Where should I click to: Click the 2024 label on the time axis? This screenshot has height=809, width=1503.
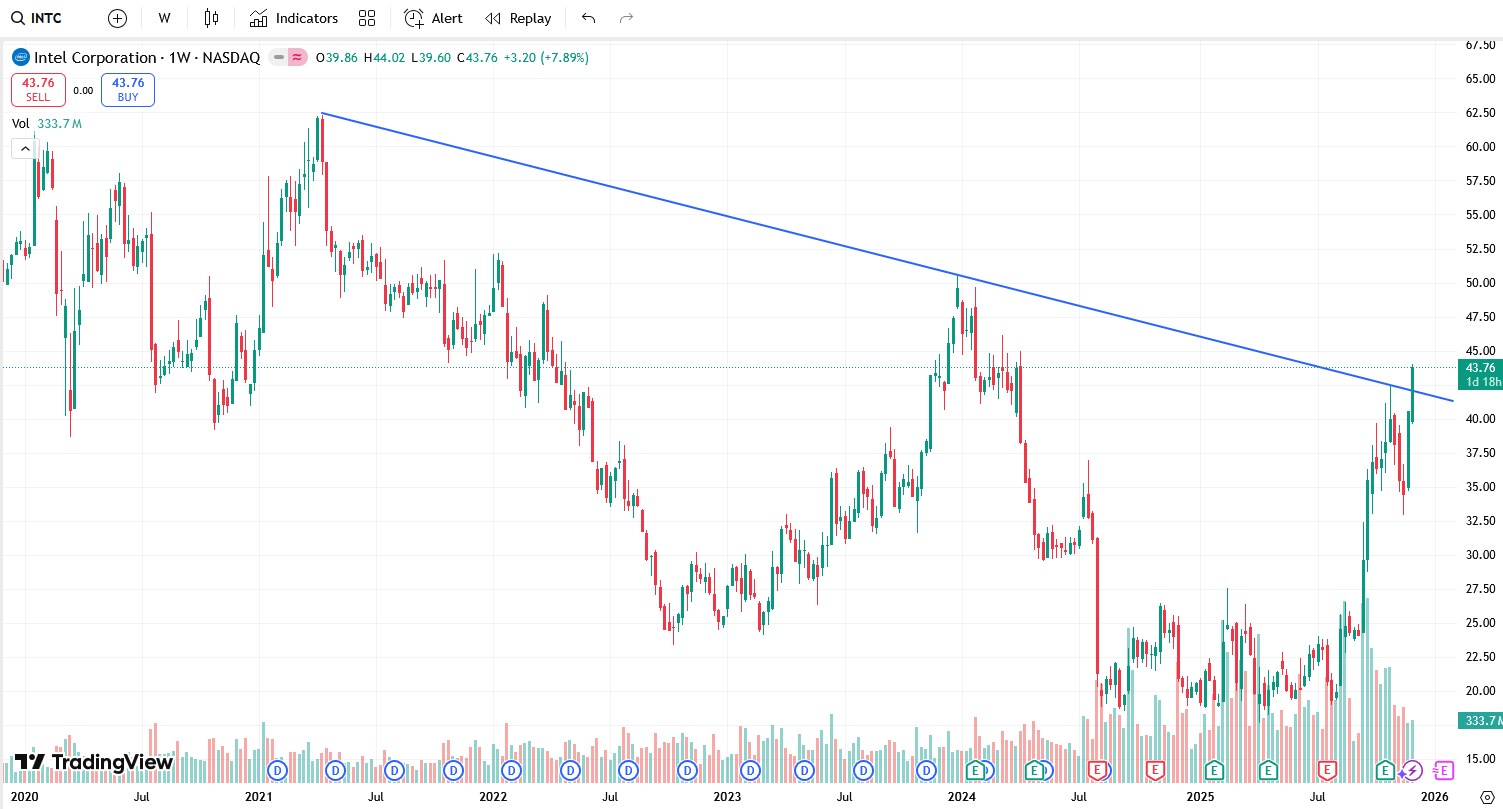(962, 797)
